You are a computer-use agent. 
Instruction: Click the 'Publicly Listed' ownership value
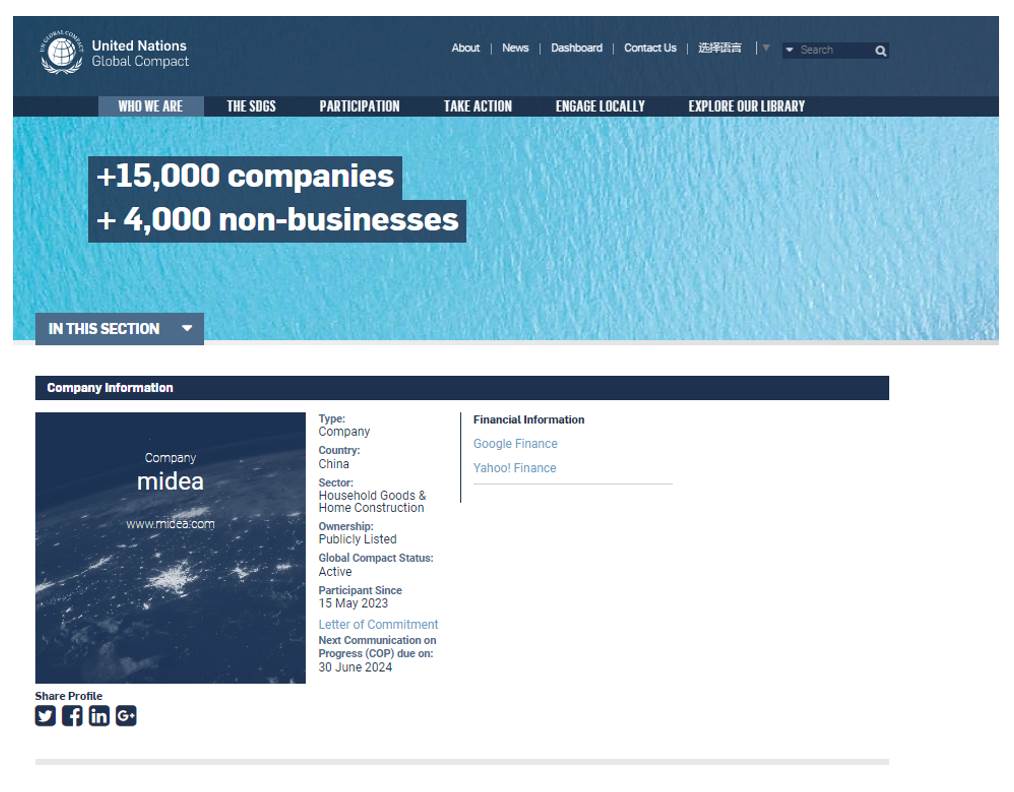[358, 539]
